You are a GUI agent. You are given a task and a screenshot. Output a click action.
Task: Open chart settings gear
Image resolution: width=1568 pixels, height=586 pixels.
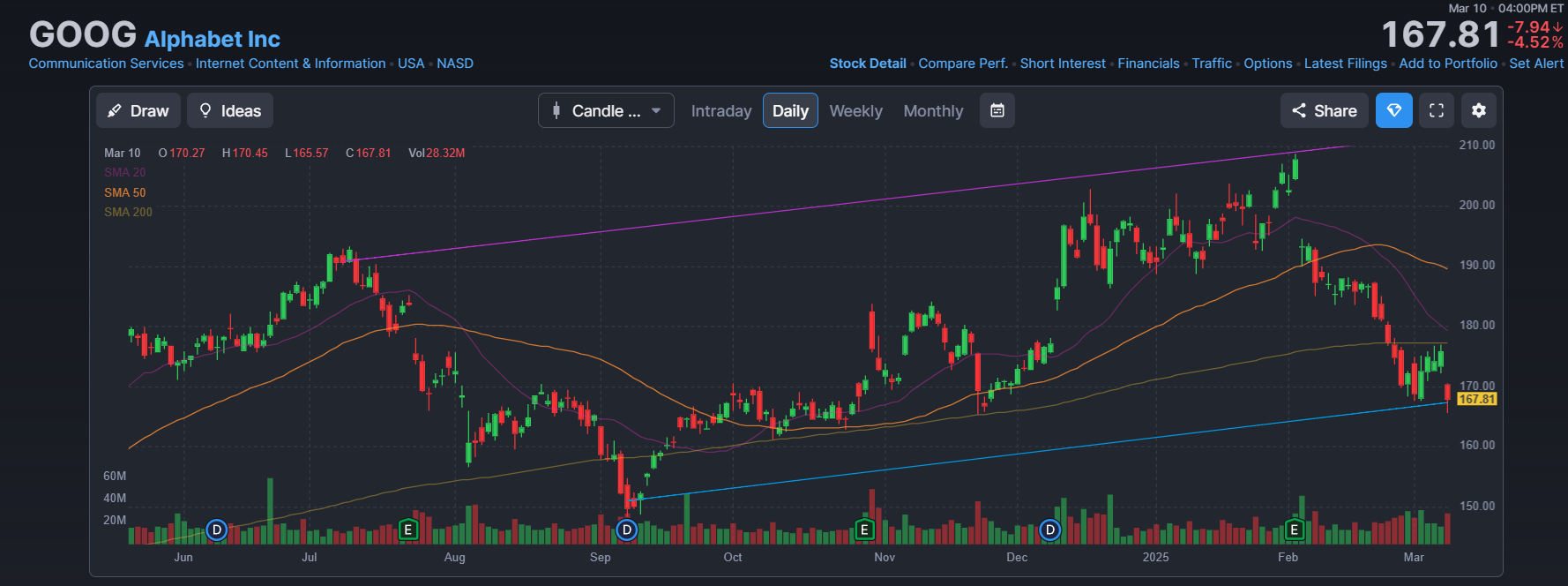1479,110
